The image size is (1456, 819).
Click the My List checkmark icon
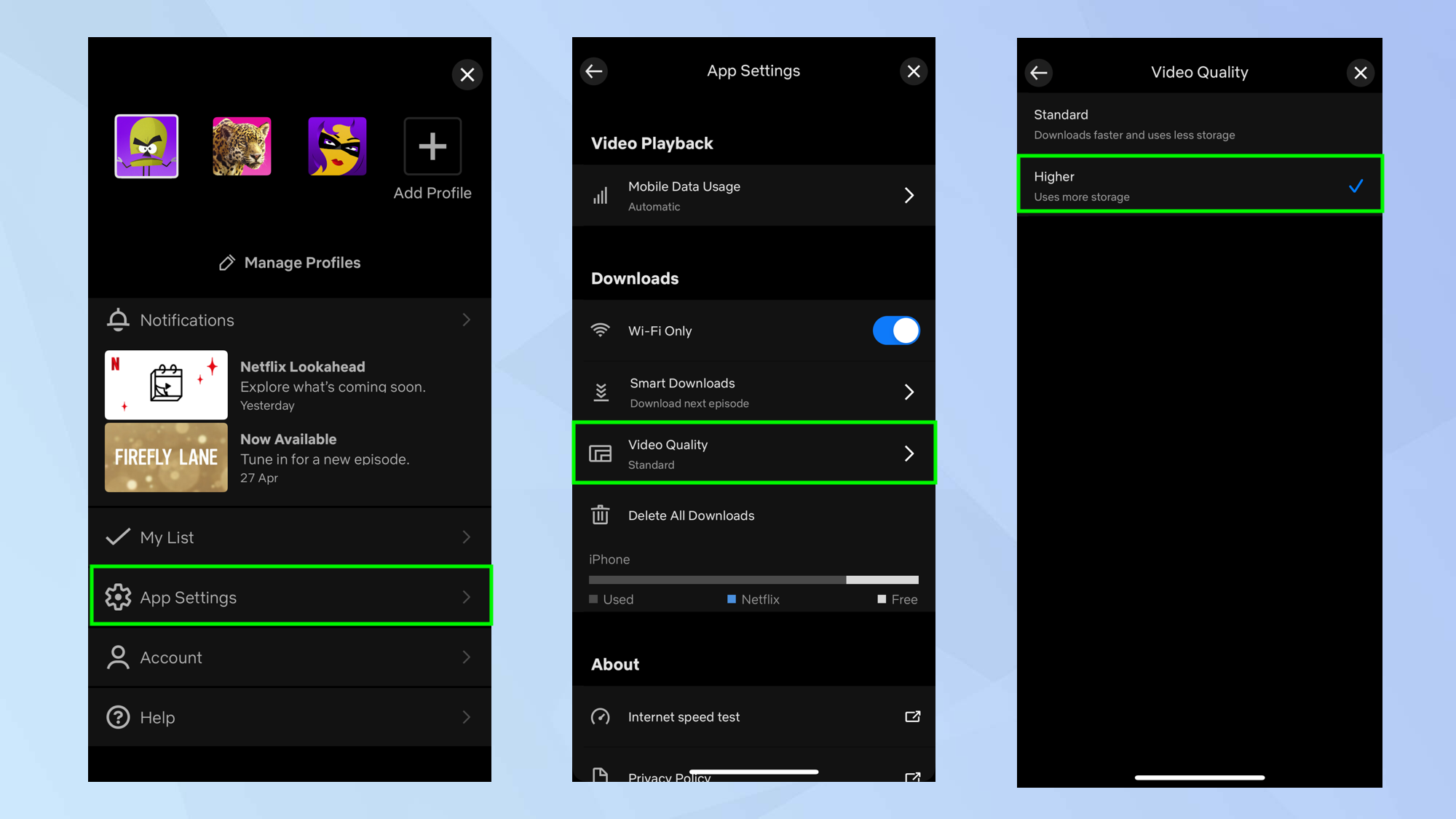(117, 537)
